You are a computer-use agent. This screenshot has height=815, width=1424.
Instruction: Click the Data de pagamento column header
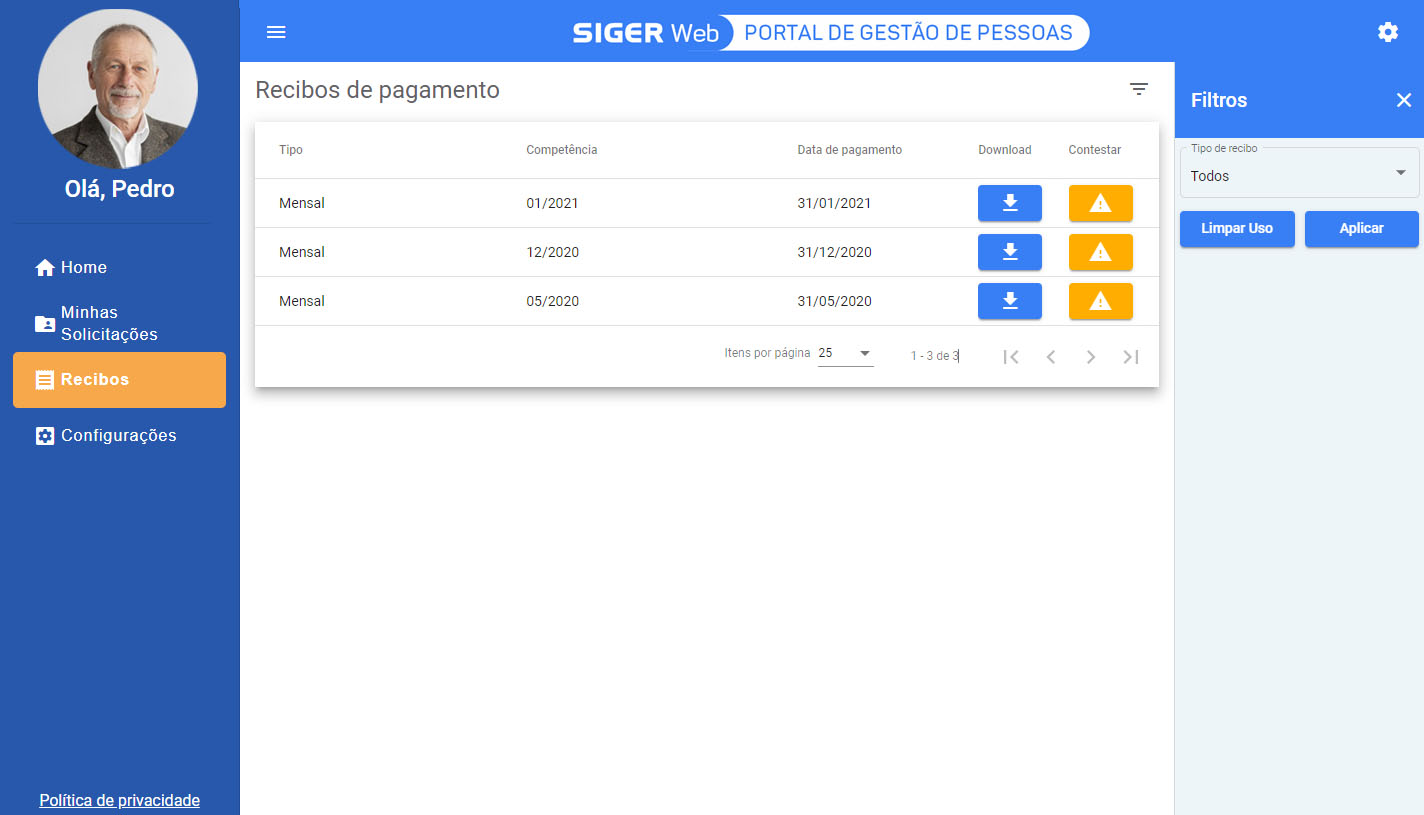pos(850,150)
